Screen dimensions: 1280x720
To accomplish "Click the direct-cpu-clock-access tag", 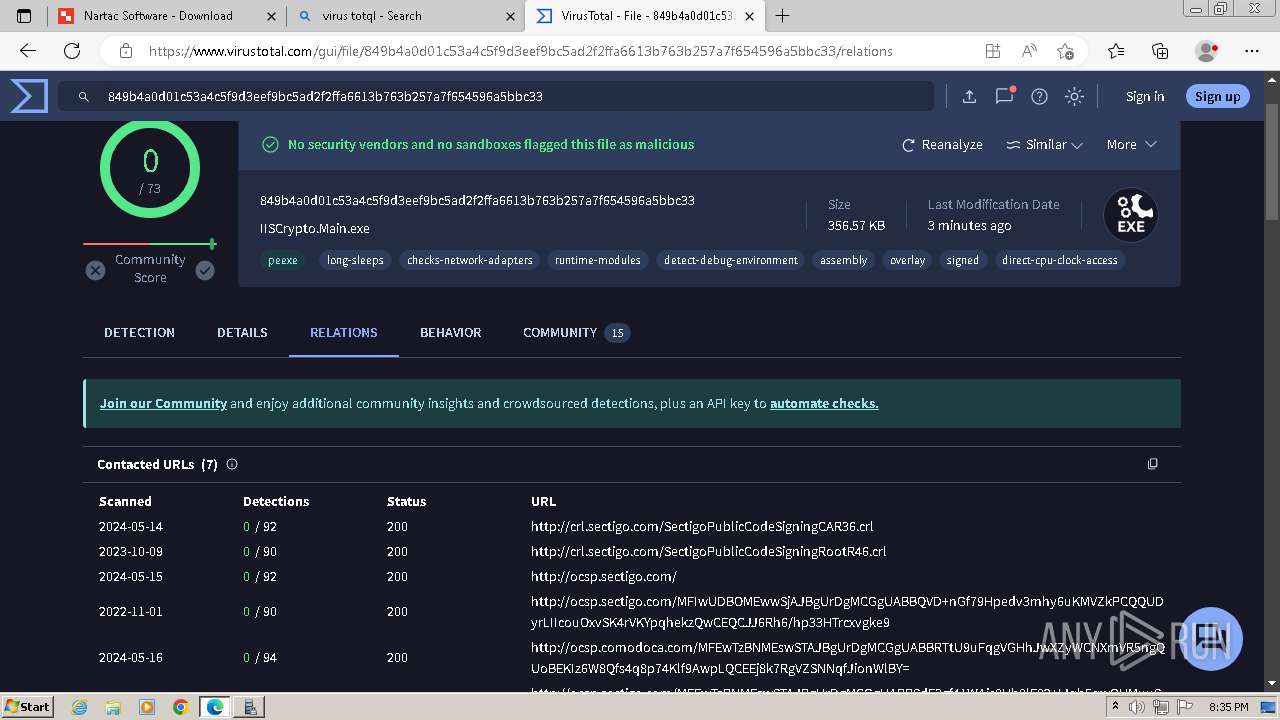I will [1060, 260].
